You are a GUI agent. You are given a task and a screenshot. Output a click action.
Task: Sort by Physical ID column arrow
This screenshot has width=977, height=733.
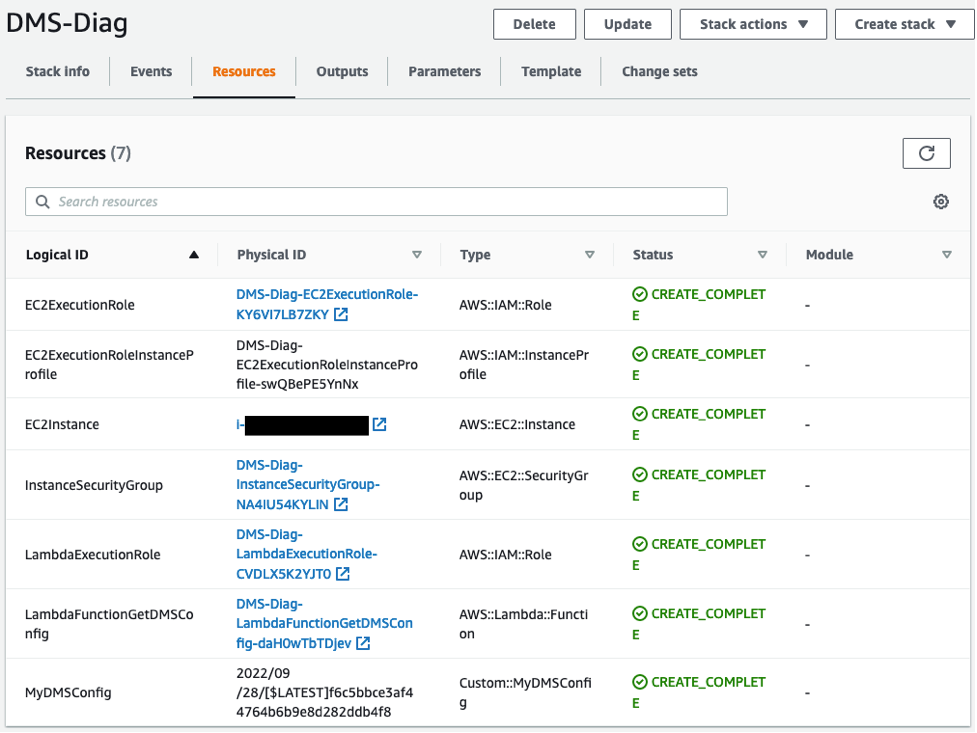click(x=417, y=254)
